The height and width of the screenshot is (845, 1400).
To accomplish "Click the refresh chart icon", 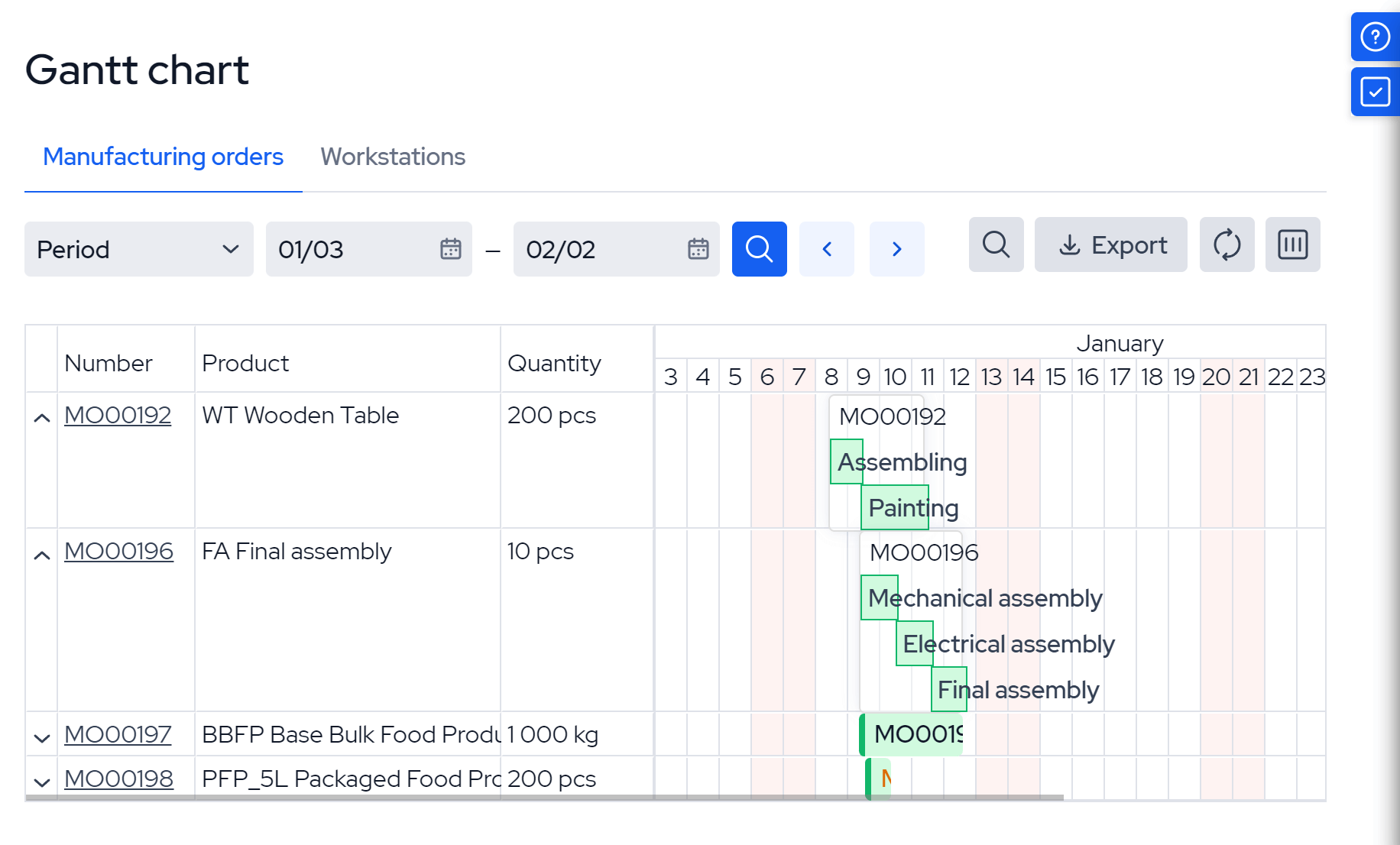I will click(1226, 244).
